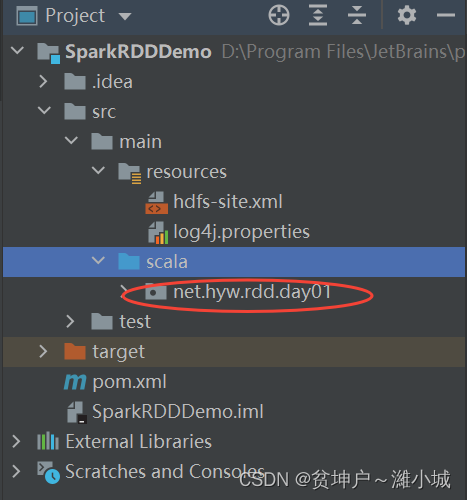Screen dimensions: 467x500
Task: Expand Scratches and Consoles node
Action: tap(16, 471)
